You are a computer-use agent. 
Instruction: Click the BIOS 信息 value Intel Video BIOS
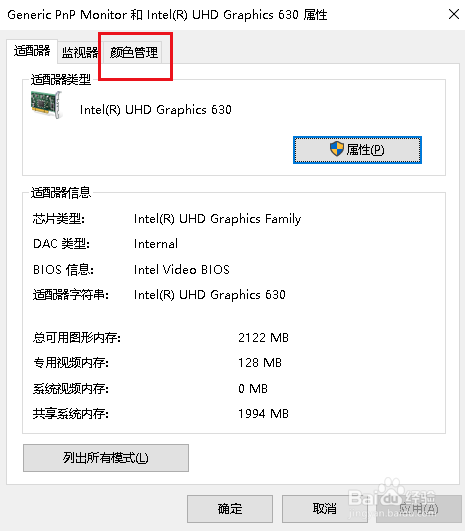182,270
